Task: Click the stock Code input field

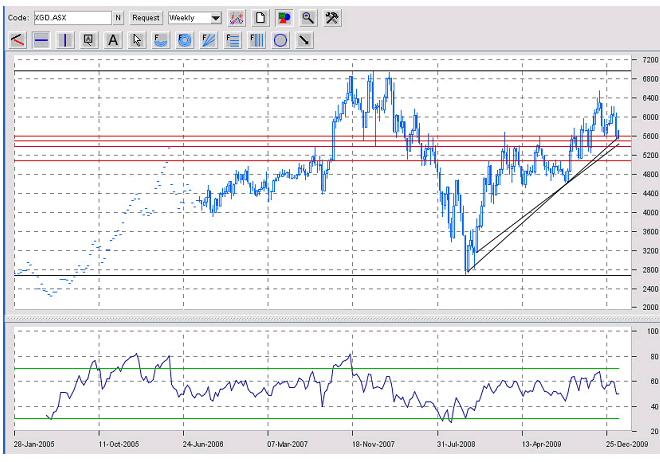Action: (x=71, y=18)
